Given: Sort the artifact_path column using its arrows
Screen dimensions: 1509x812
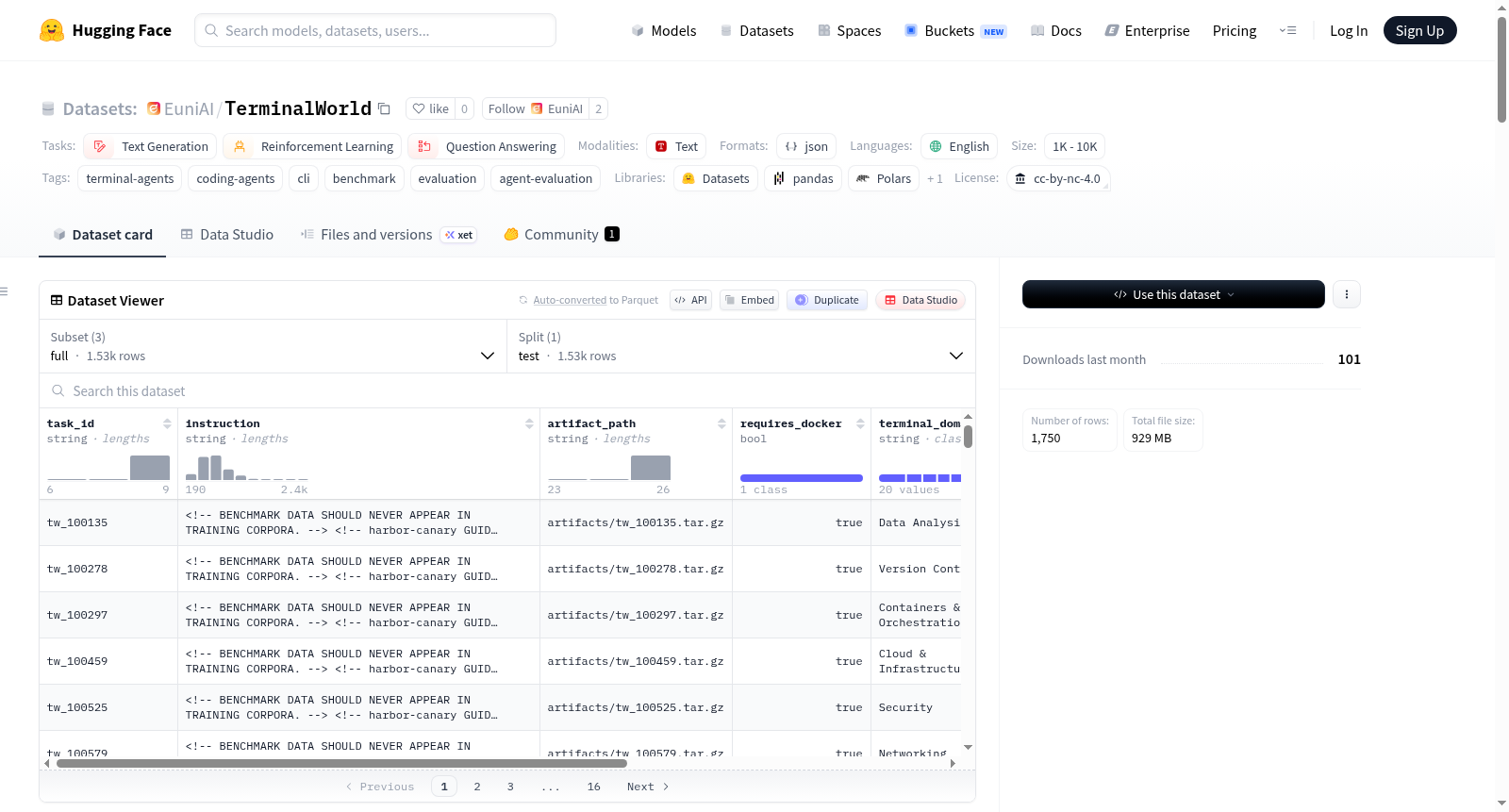Looking at the screenshot, I should pyautogui.click(x=721, y=423).
